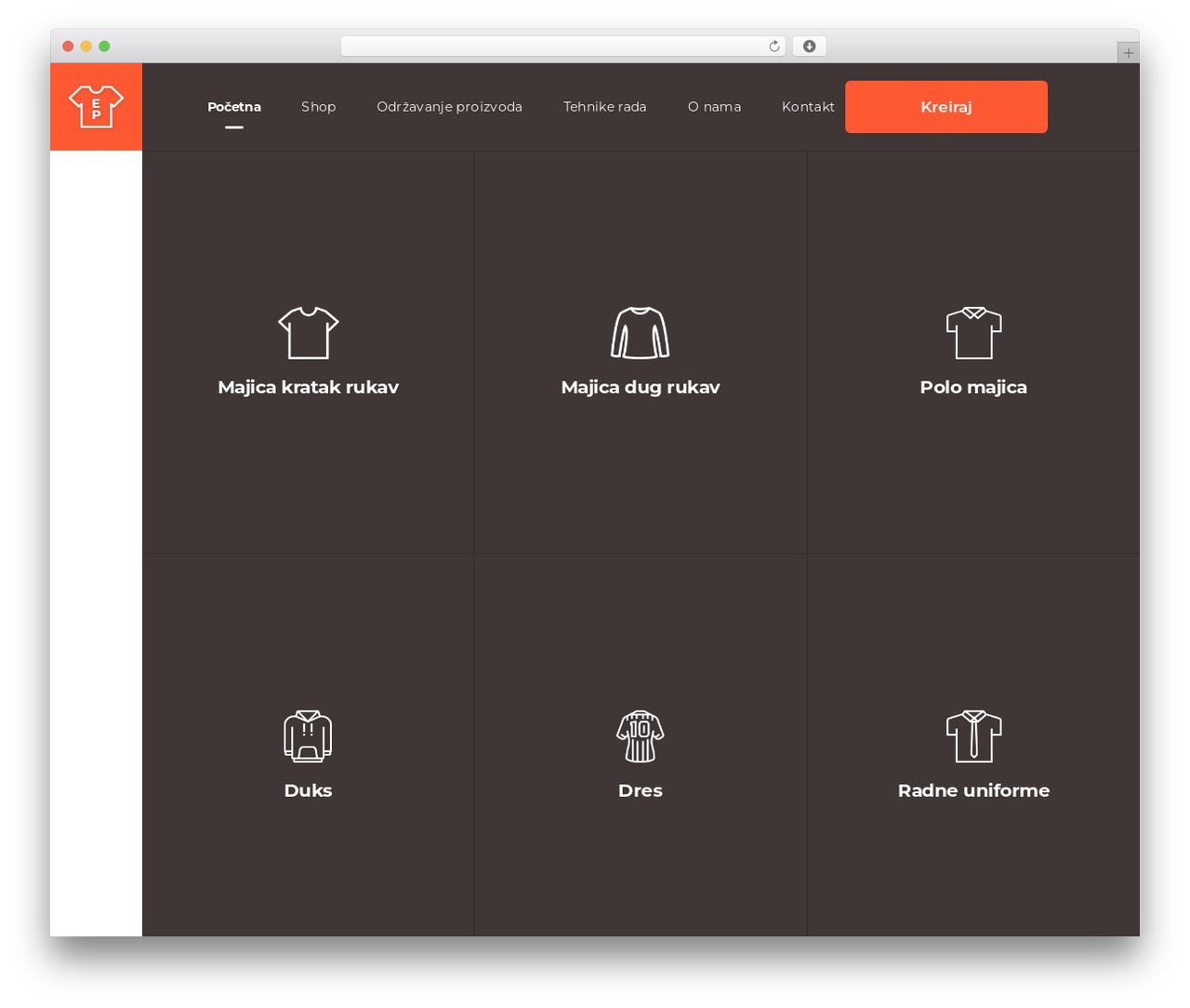The image size is (1190, 1008).
Task: Choose the work uniform tie shirt icon
Action: click(x=973, y=736)
